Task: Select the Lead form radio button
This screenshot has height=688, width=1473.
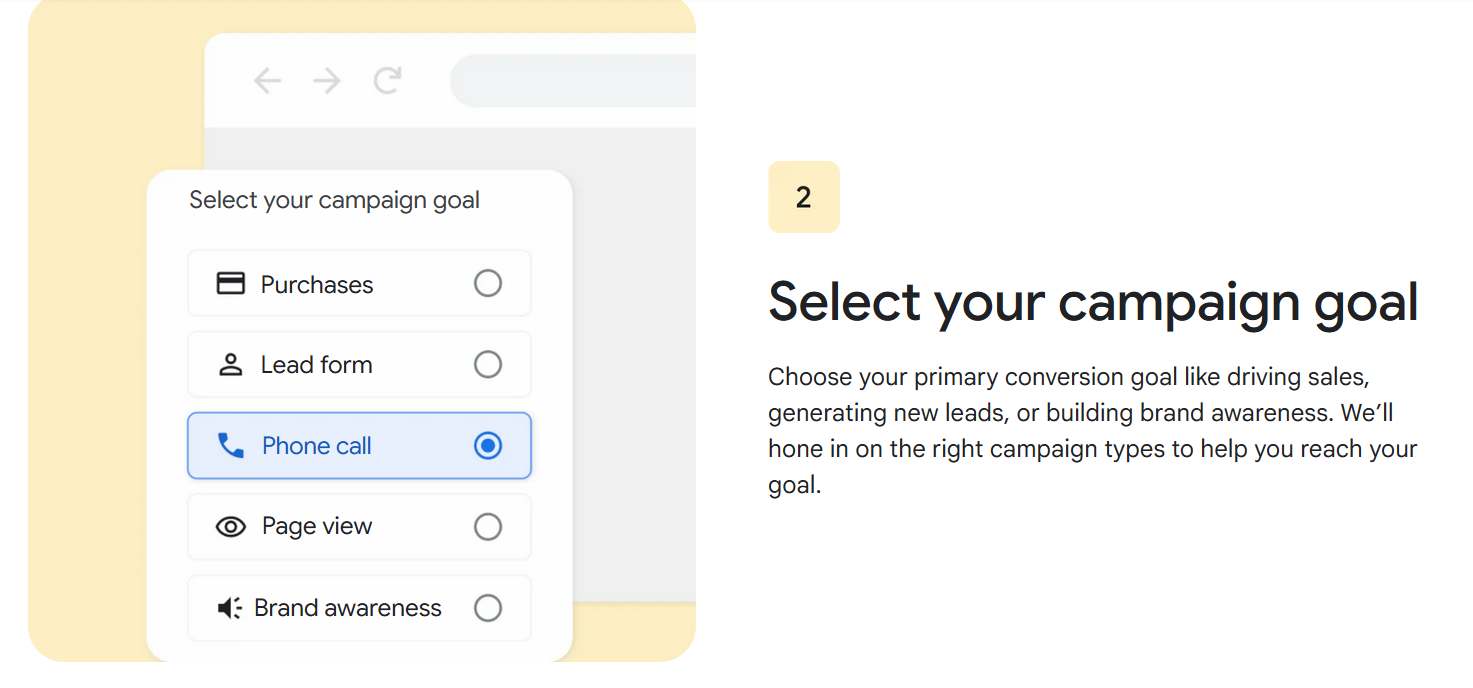Action: coord(488,365)
